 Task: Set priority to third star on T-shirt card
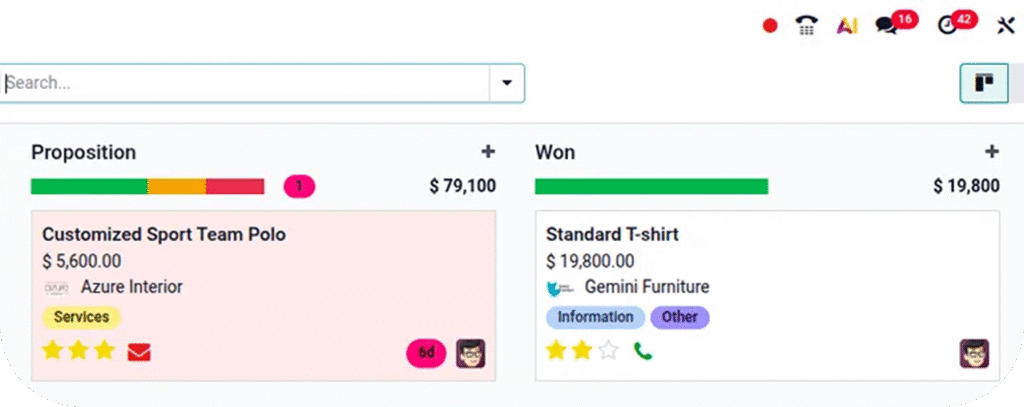point(608,351)
